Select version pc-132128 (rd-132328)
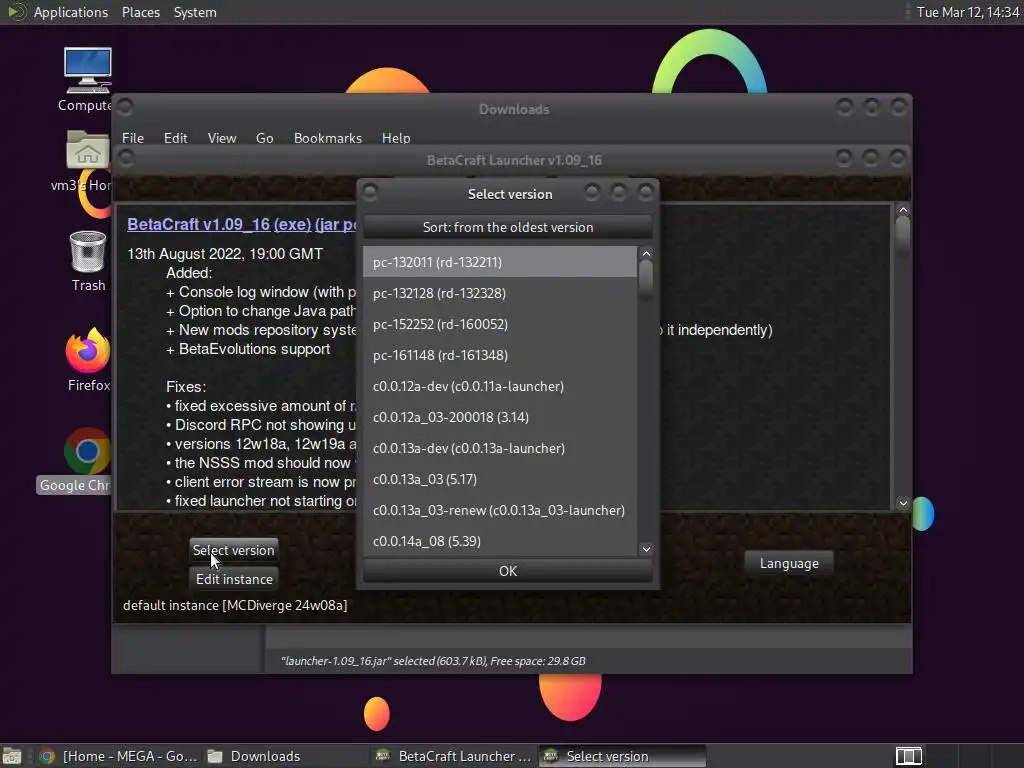Screen dimensions: 1024x768 coord(500,293)
